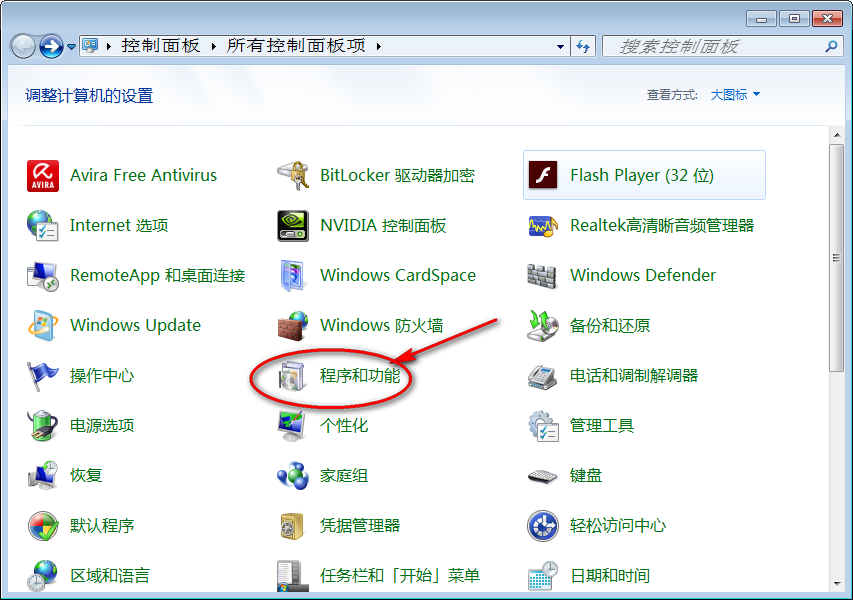
Task: Click the Back navigation button
Action: coord(23,47)
